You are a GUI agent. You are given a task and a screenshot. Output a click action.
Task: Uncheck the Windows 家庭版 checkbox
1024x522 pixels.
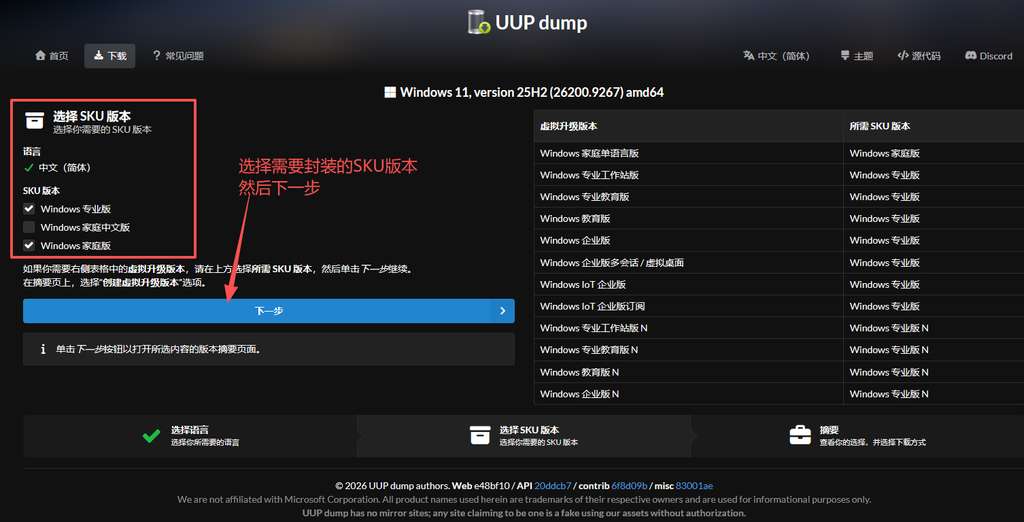pyautogui.click(x=29, y=246)
